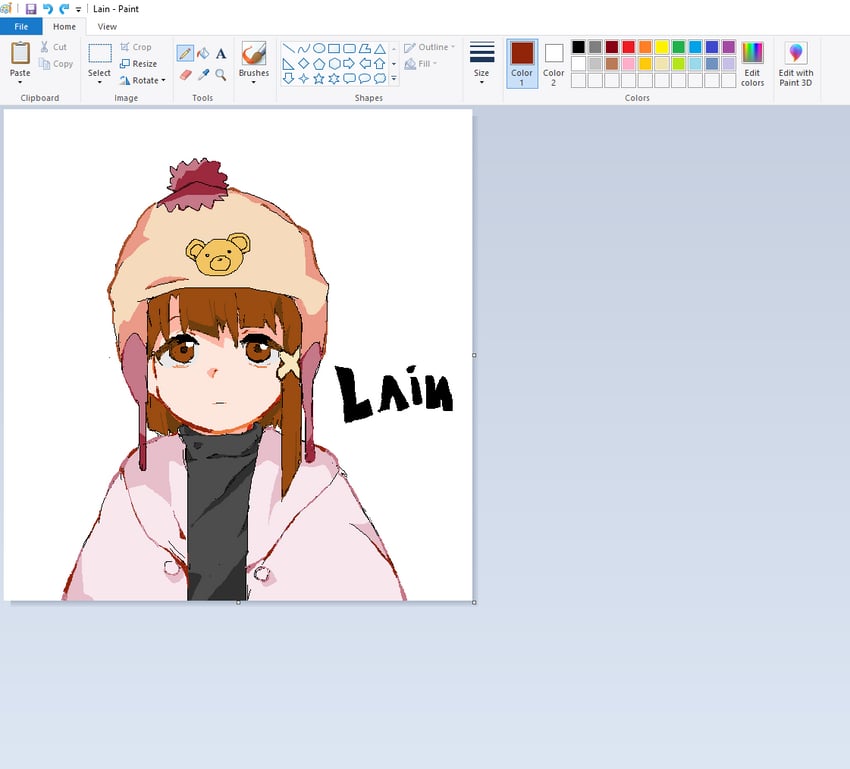The image size is (850, 769).
Task: Click the Copy button
Action: (x=55, y=64)
